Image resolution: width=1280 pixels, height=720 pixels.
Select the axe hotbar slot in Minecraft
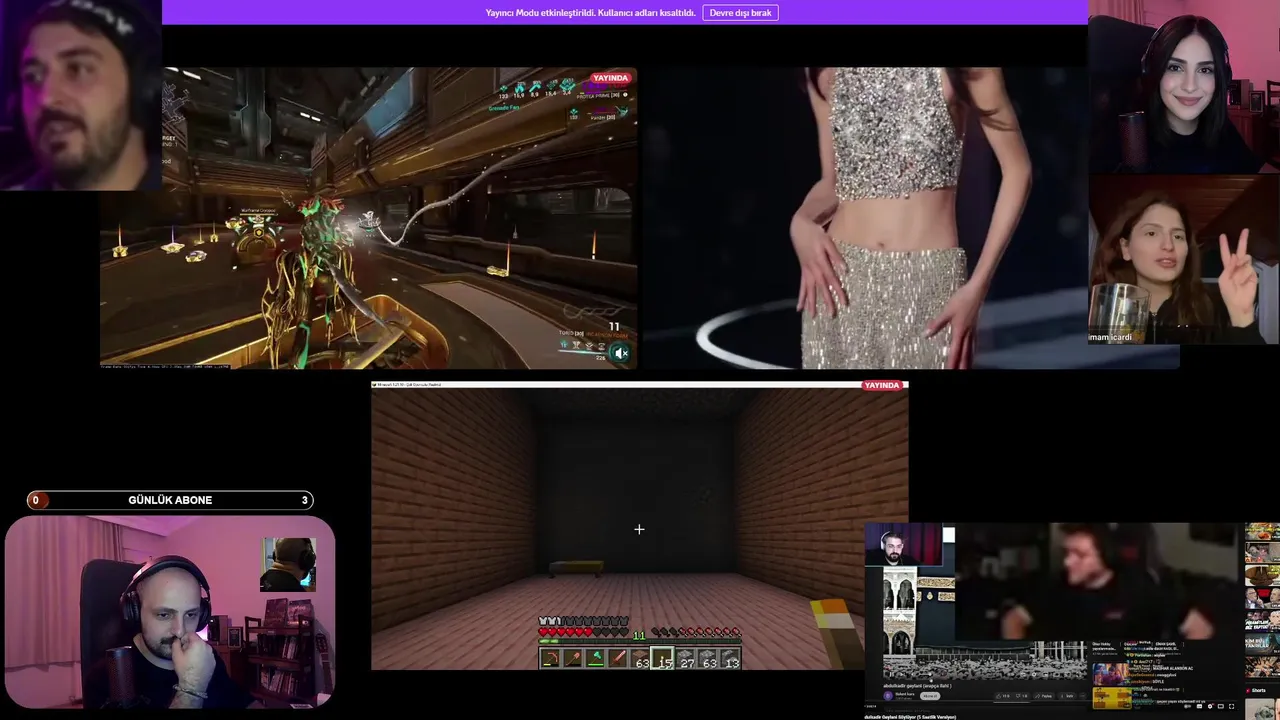point(596,658)
